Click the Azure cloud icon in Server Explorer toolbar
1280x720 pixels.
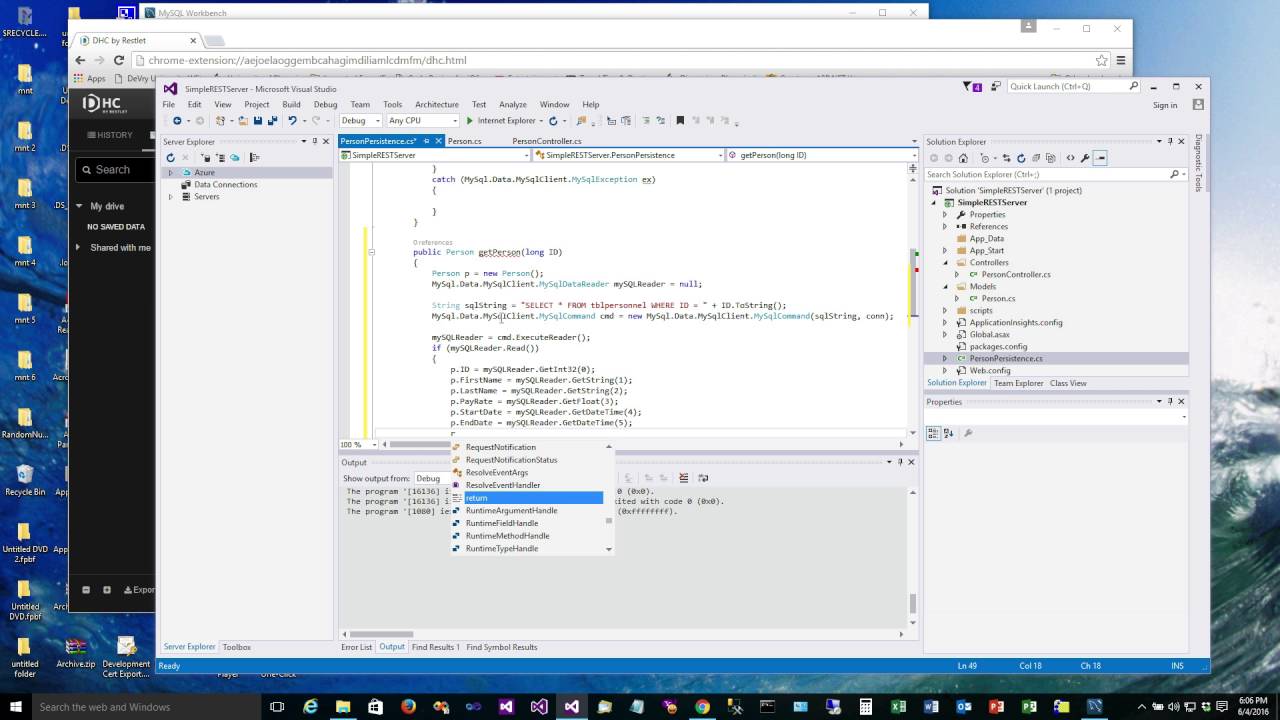[x=235, y=158]
